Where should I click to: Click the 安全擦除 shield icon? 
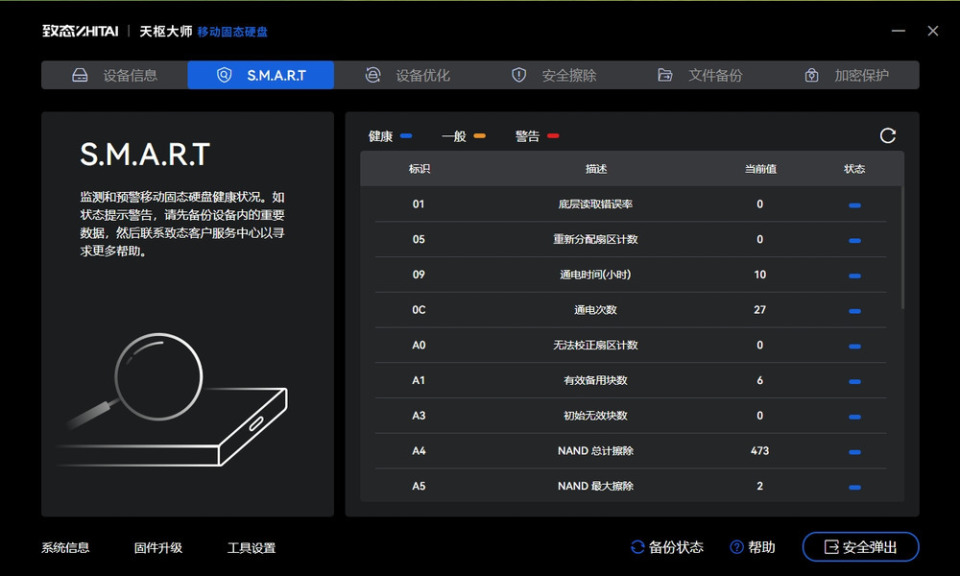coord(519,75)
